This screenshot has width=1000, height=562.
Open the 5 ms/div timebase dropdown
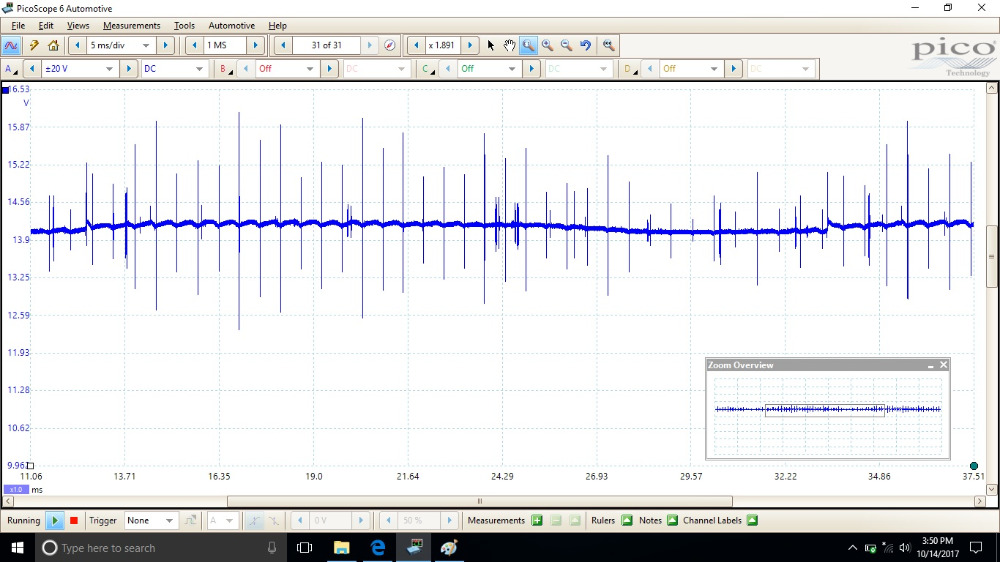coord(146,45)
